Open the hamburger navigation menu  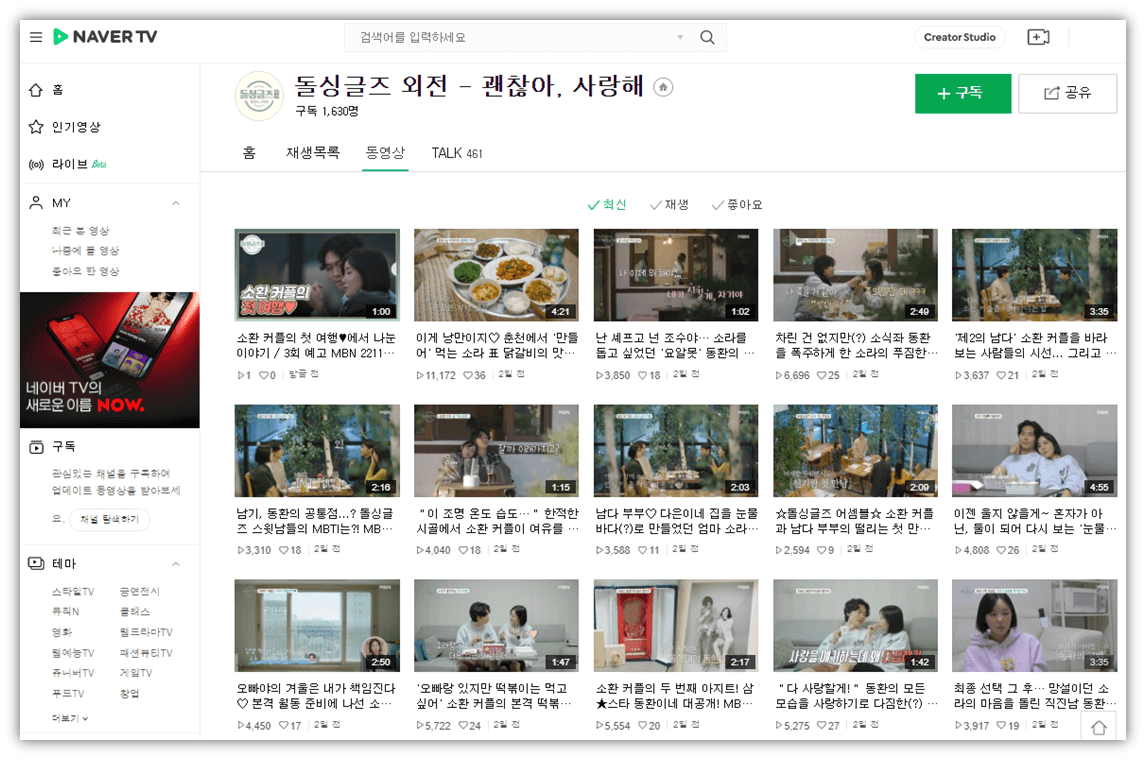[35, 37]
